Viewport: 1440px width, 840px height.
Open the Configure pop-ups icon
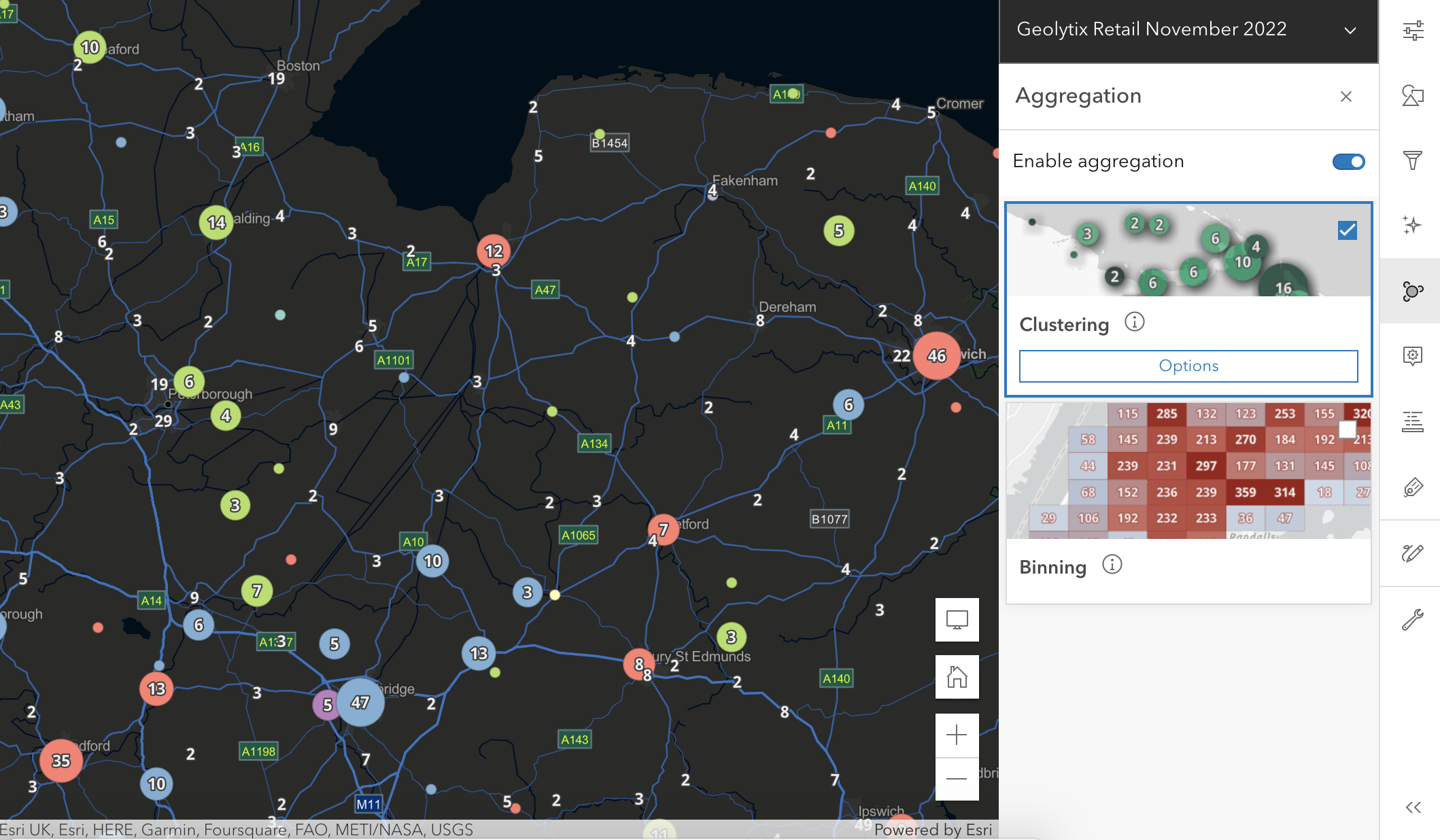tap(1413, 355)
